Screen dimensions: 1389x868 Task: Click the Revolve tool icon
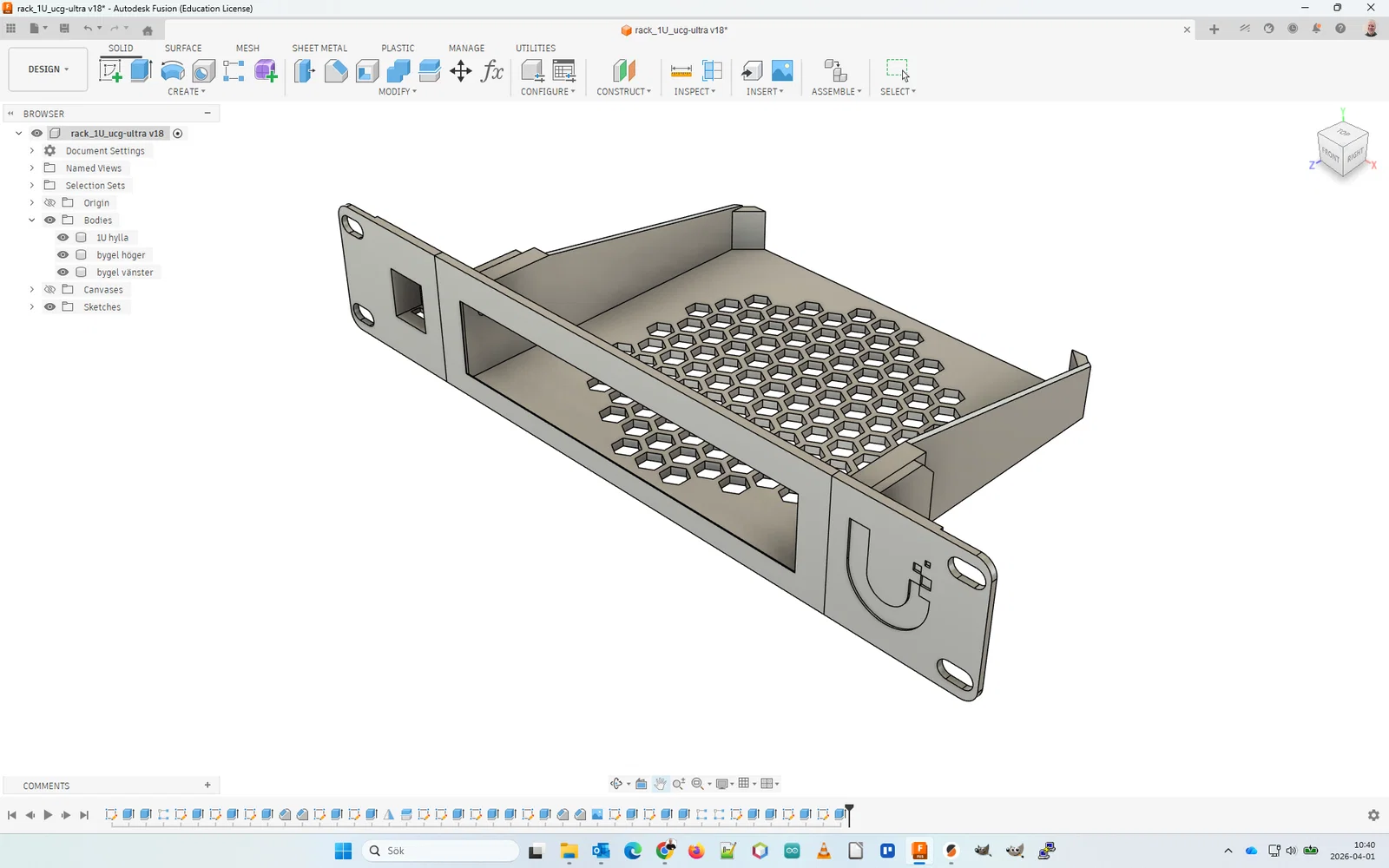(x=172, y=71)
